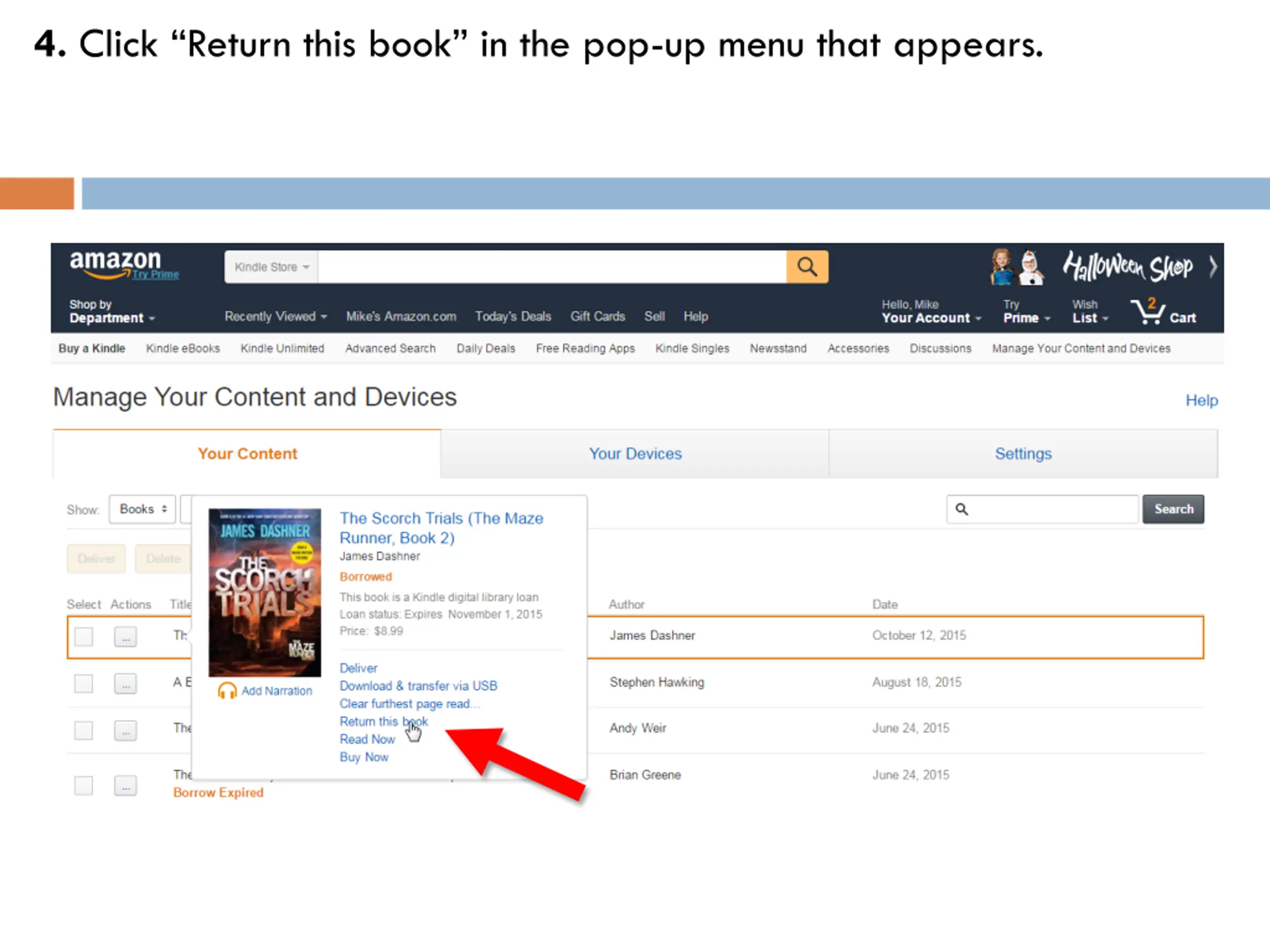
Task: Open actions button for James Dashner row
Action: pyautogui.click(x=125, y=637)
